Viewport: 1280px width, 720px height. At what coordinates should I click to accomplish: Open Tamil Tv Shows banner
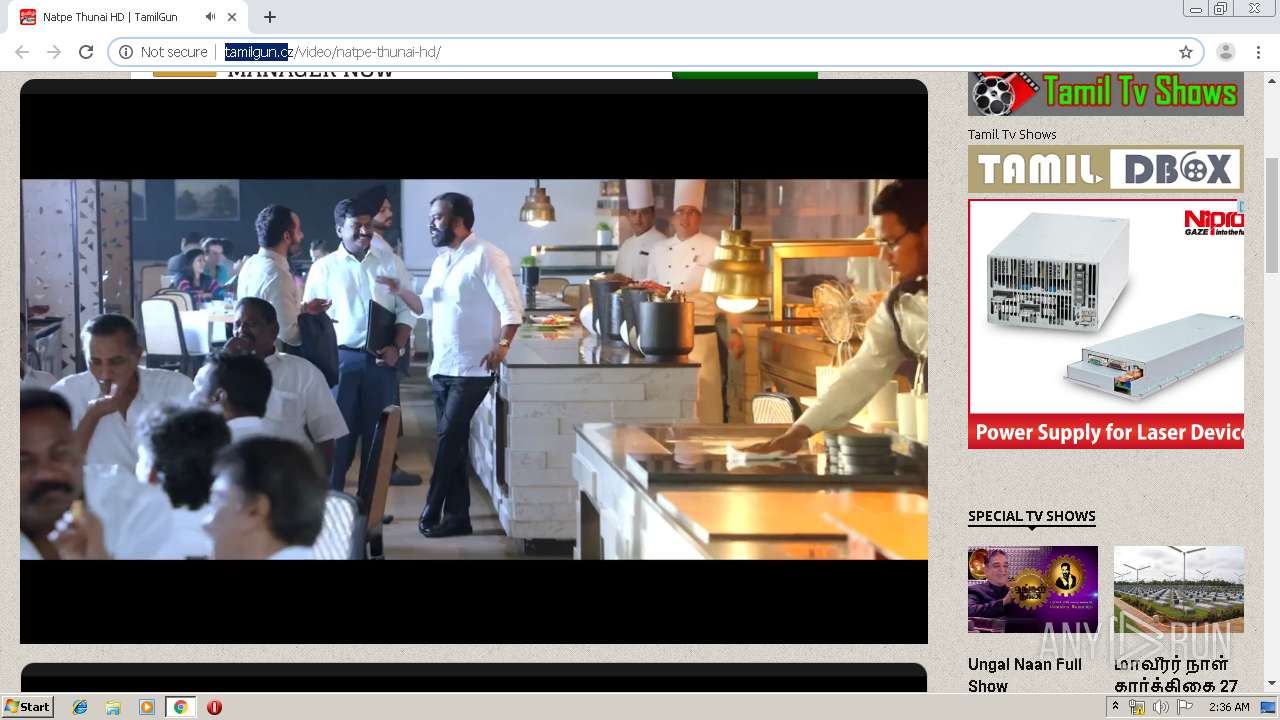click(1106, 94)
